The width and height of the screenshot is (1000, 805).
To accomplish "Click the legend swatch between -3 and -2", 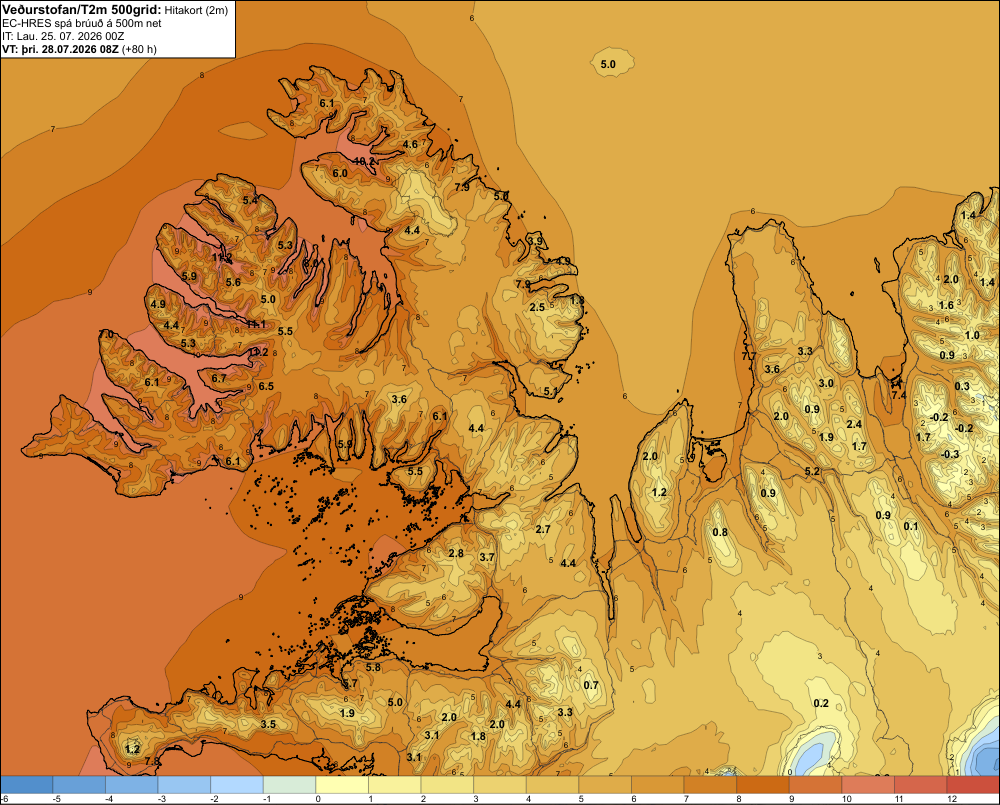I will pyautogui.click(x=184, y=785).
